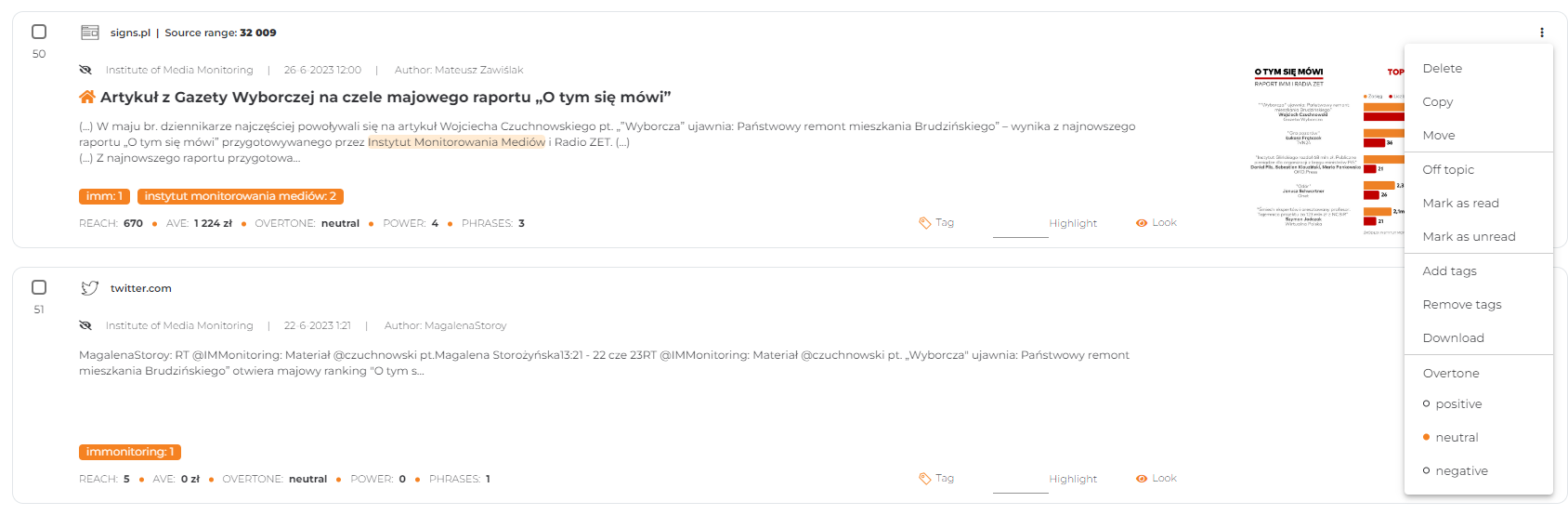
Task: Click crossed-eye icon on result 51
Action: [85, 325]
